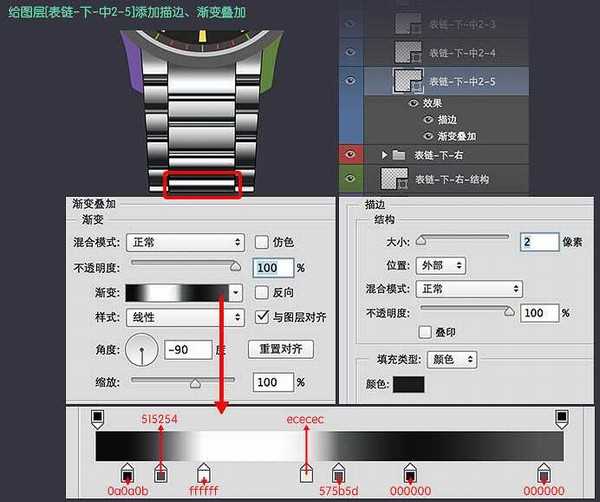Screen dimensions: 600x502
Task: Uncheck 与图层对齐 checkbox
Action: [x=262, y=316]
